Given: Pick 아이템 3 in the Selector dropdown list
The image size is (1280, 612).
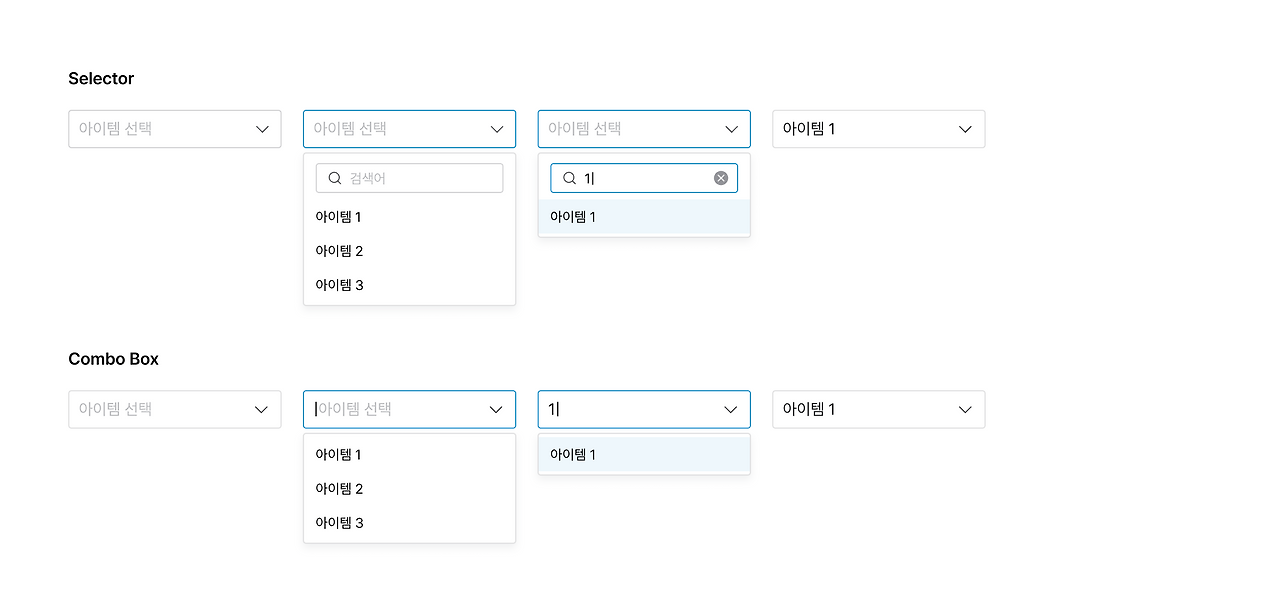Looking at the screenshot, I should pyautogui.click(x=339, y=285).
